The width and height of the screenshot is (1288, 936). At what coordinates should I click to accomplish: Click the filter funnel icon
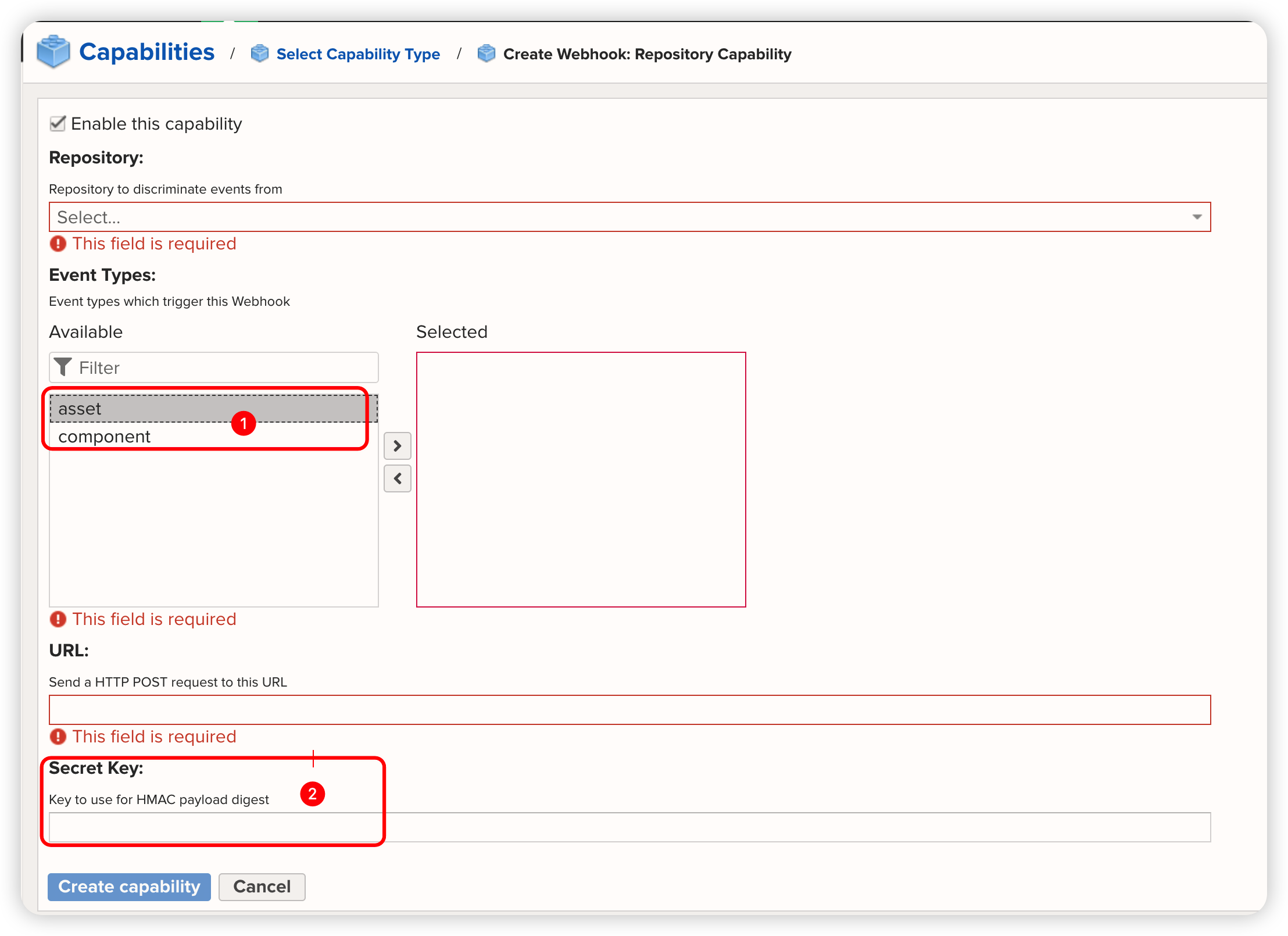point(63,367)
